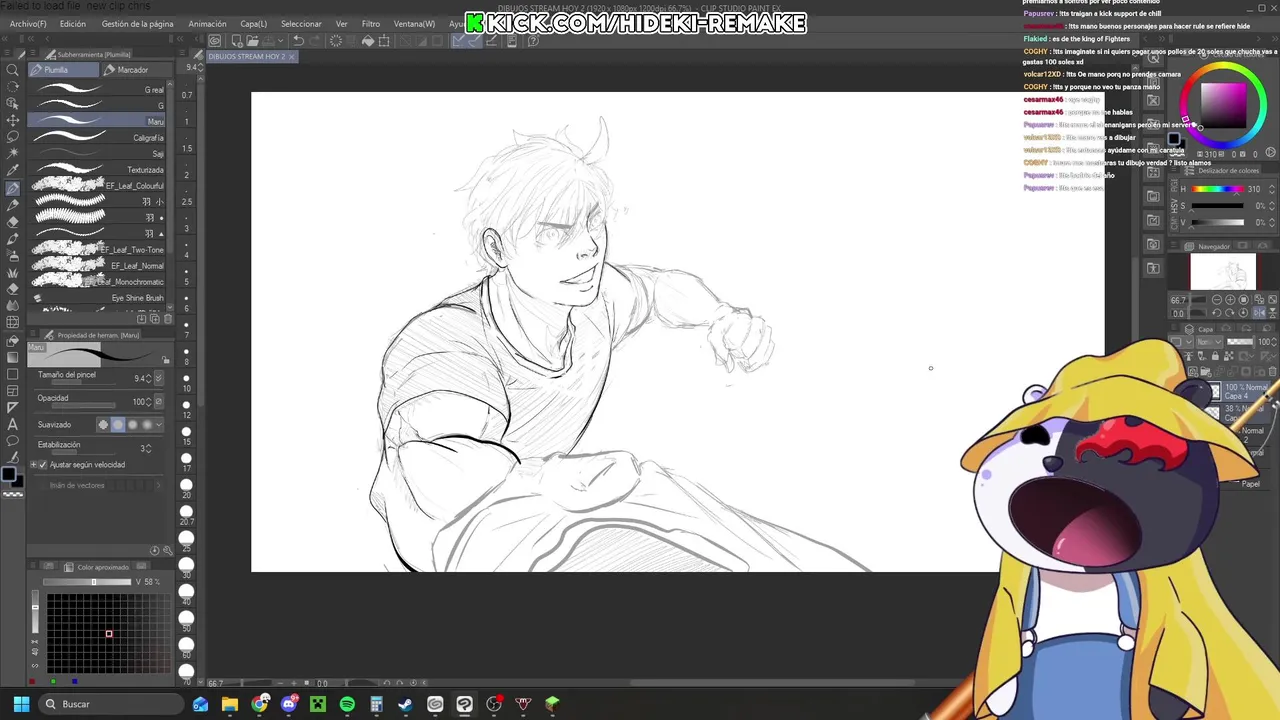Switch to the Marcador sub tool group
The image size is (1280, 720).
pos(135,70)
